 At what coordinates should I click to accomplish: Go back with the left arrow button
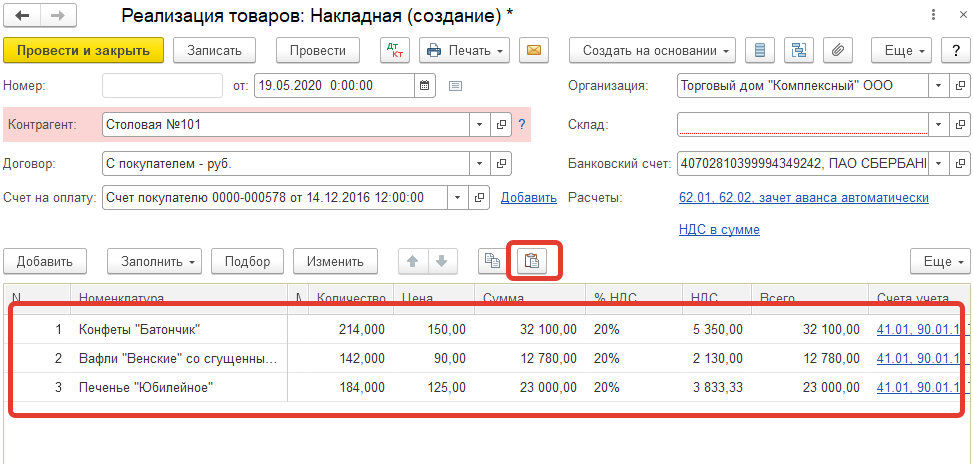22,16
